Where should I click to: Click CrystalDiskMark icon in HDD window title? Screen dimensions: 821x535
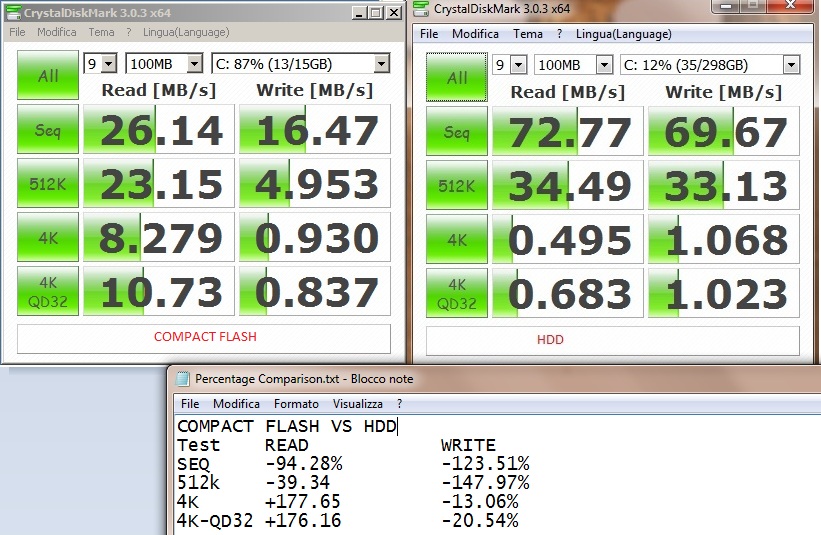(422, 9)
